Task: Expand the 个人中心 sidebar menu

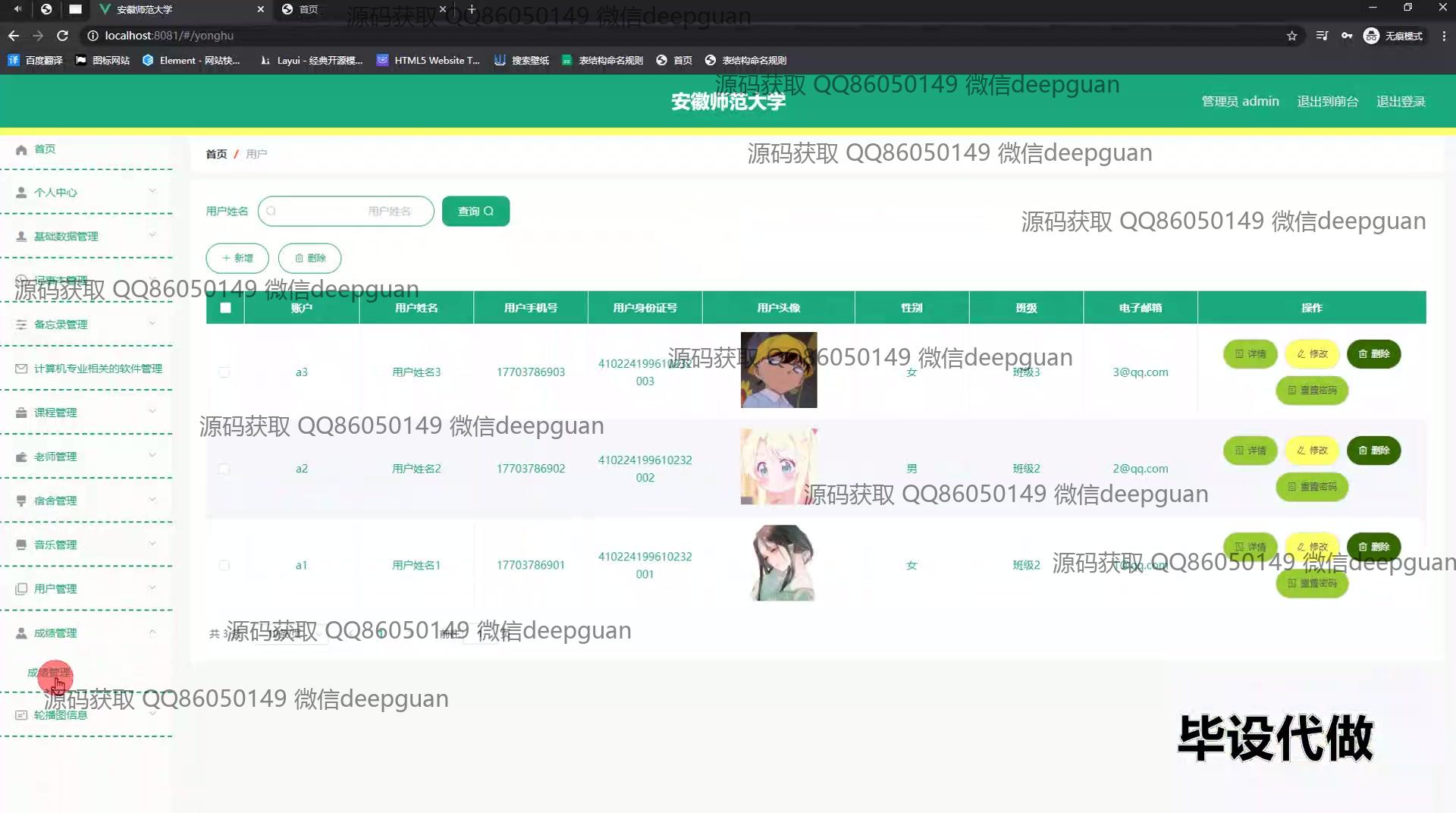Action: click(x=86, y=193)
